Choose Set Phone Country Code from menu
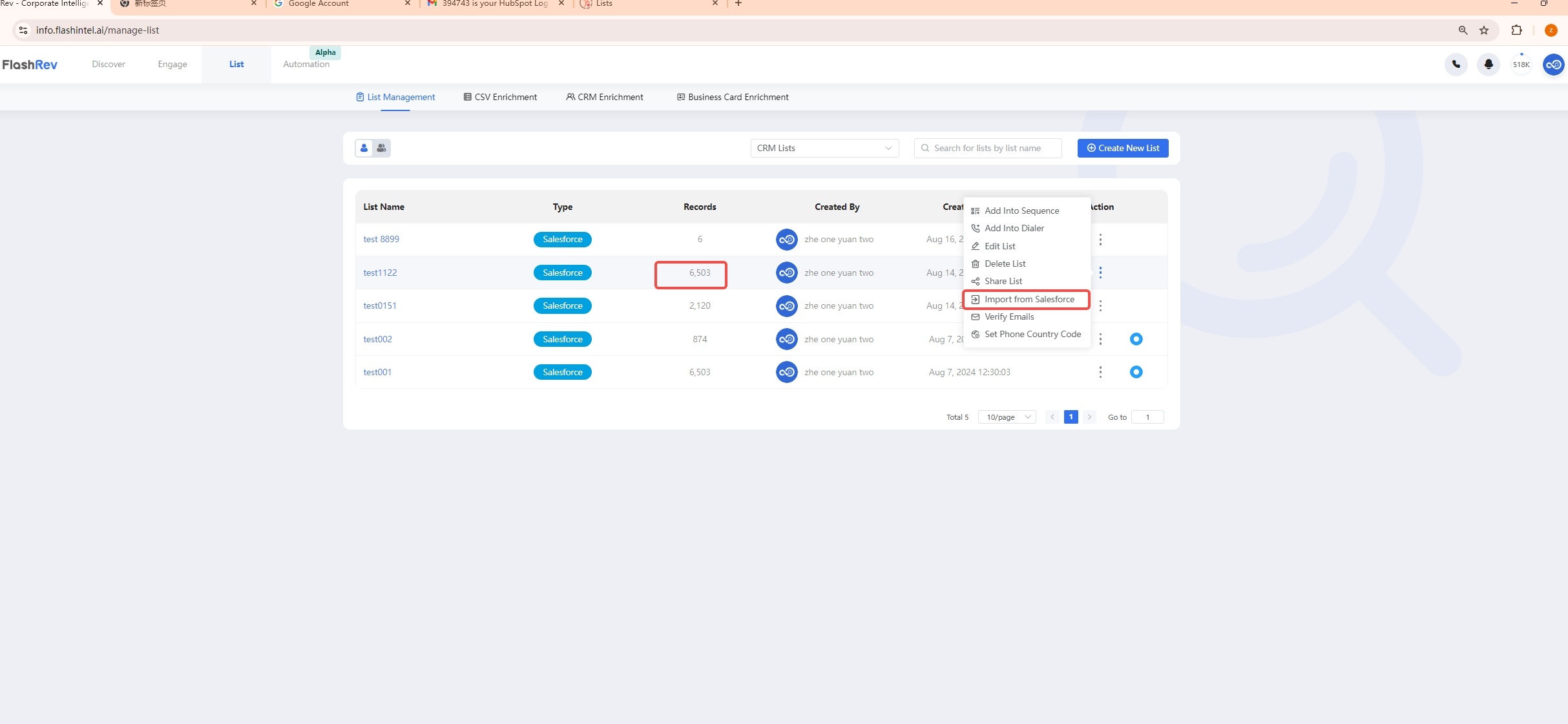 coord(1027,334)
